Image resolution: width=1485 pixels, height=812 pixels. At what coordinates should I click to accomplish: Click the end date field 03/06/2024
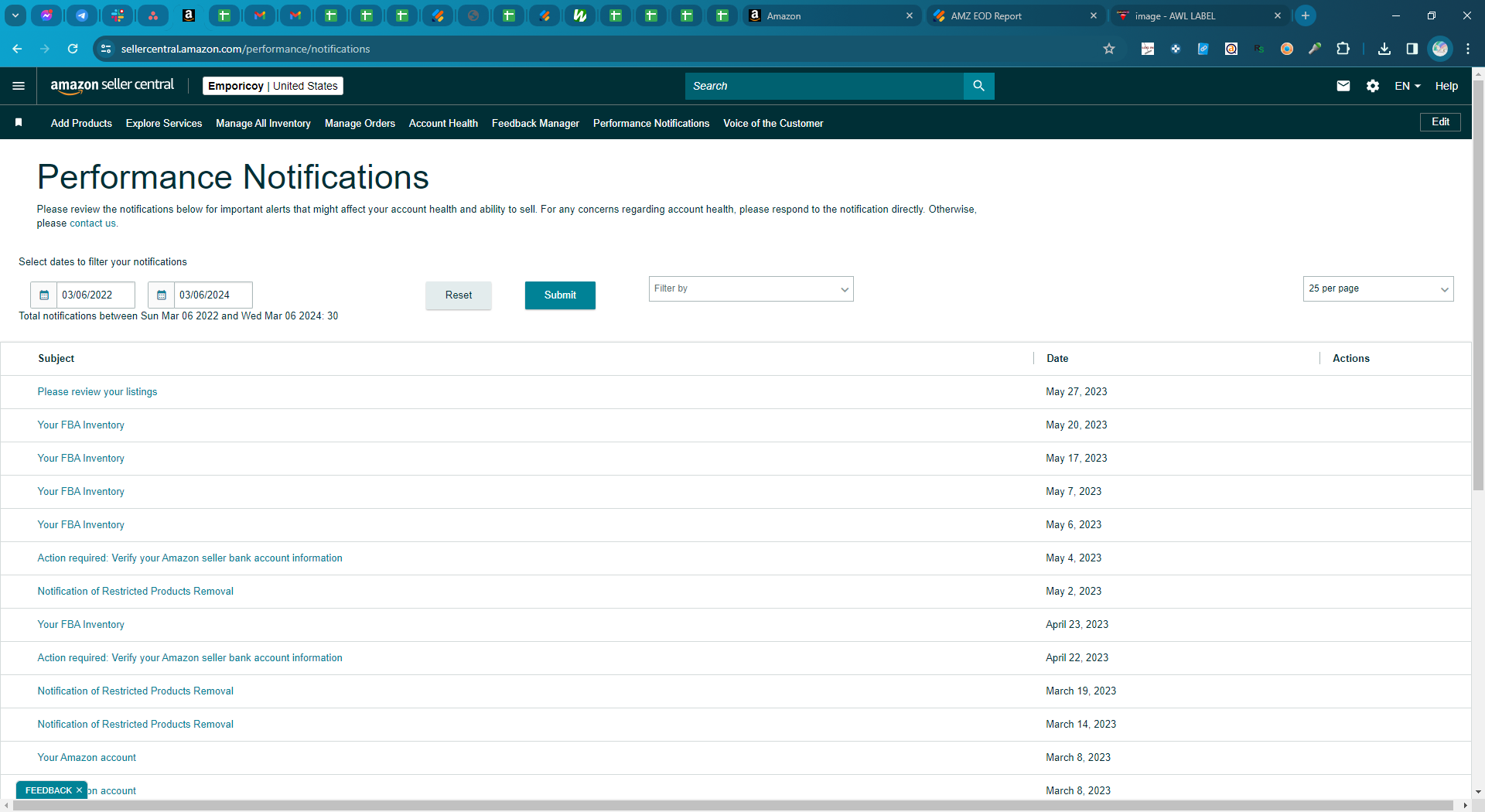213,295
